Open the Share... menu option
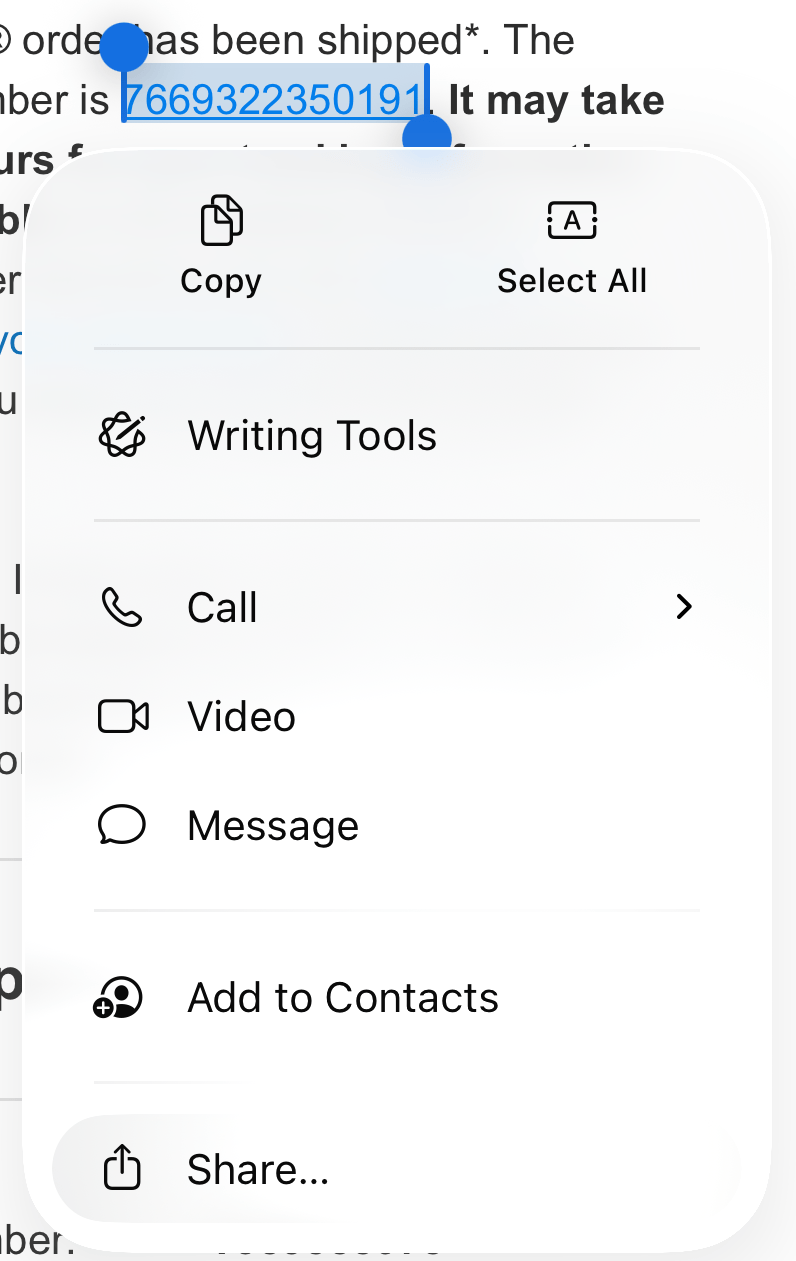 [x=258, y=1169]
